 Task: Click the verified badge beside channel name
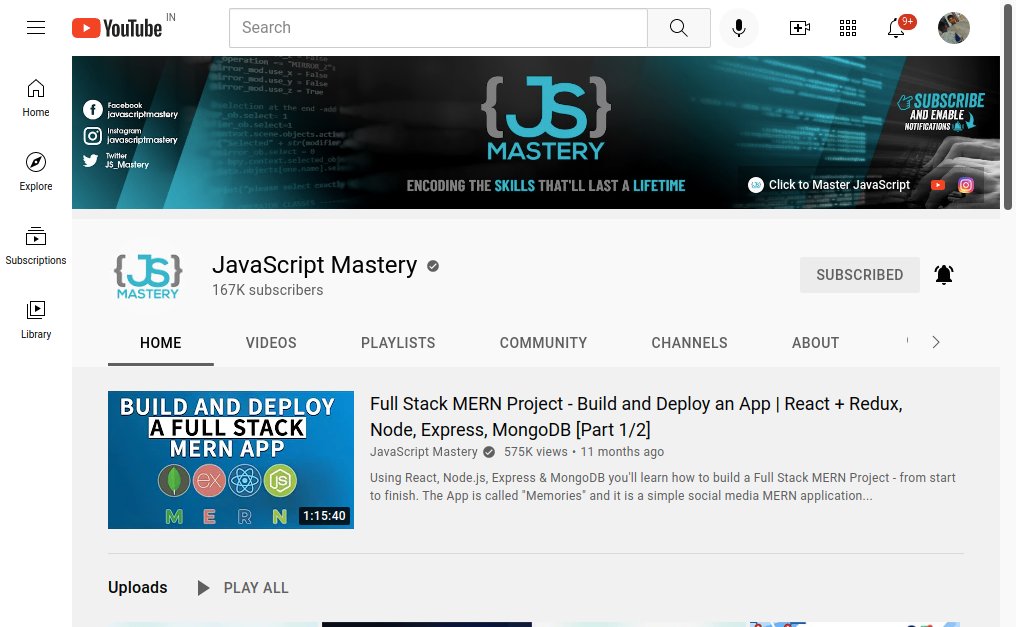pos(433,266)
